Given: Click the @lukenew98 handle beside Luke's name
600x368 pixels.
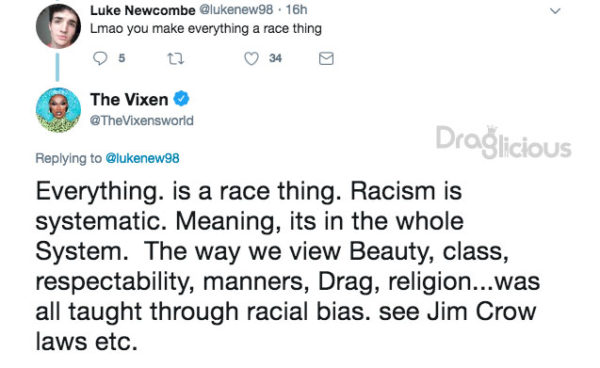Looking at the screenshot, I should (x=236, y=10).
